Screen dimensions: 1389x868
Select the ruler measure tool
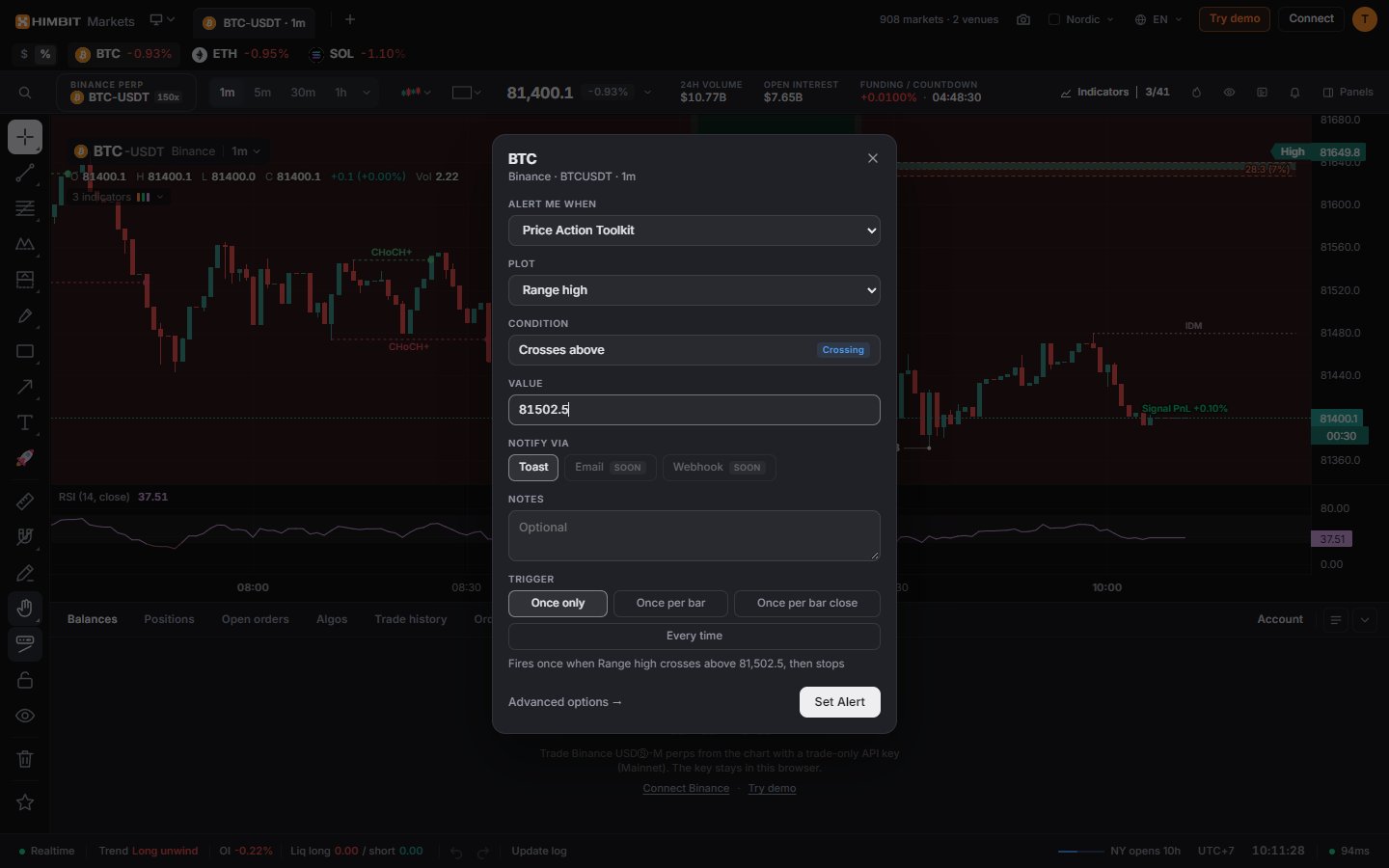(25, 502)
